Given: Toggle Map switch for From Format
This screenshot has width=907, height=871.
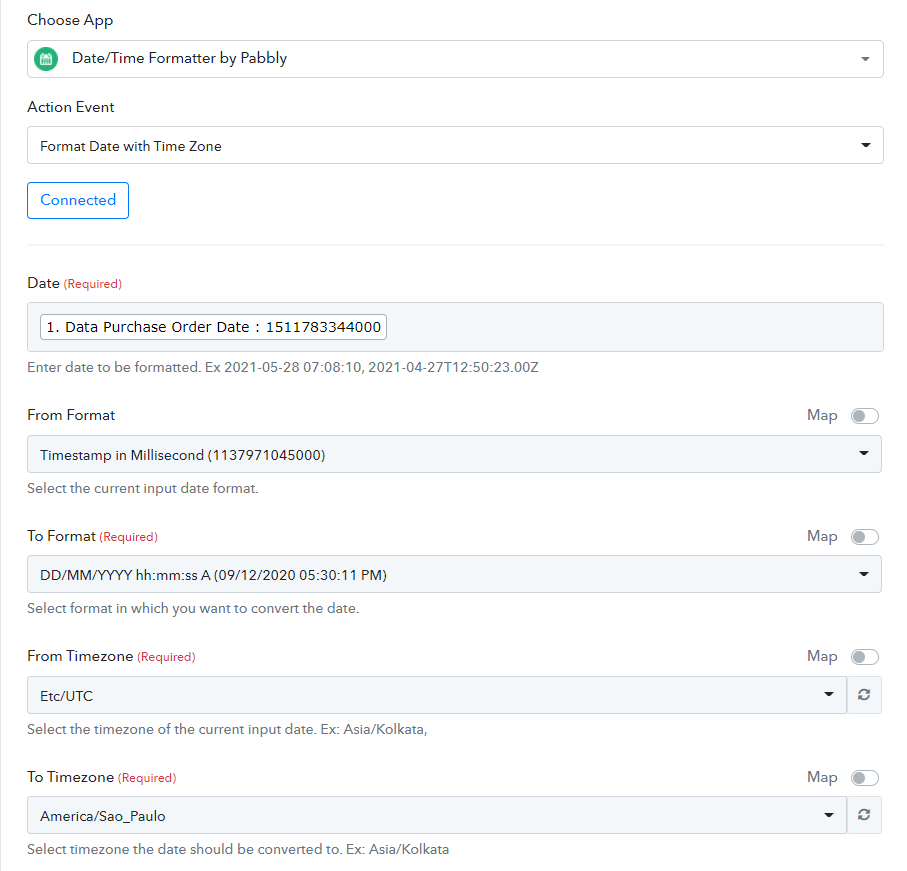Looking at the screenshot, I should (864, 416).
